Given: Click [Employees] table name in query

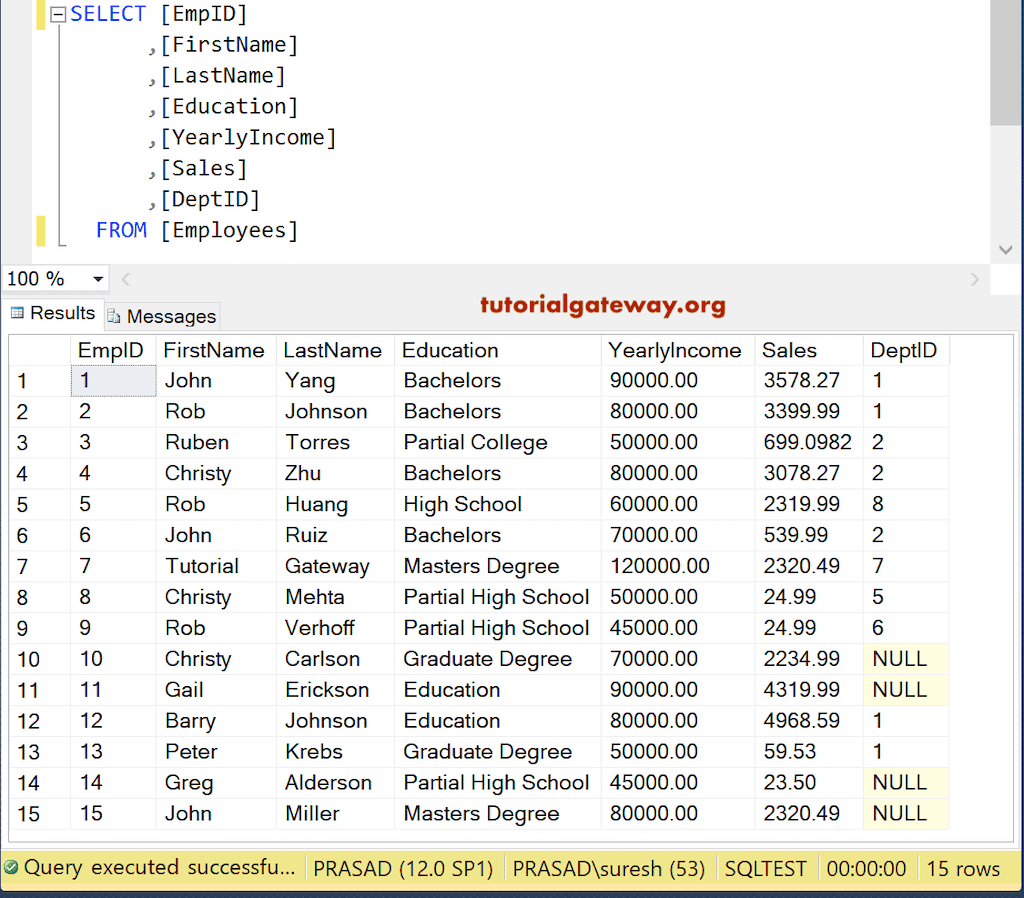Looking at the screenshot, I should pos(229,231).
